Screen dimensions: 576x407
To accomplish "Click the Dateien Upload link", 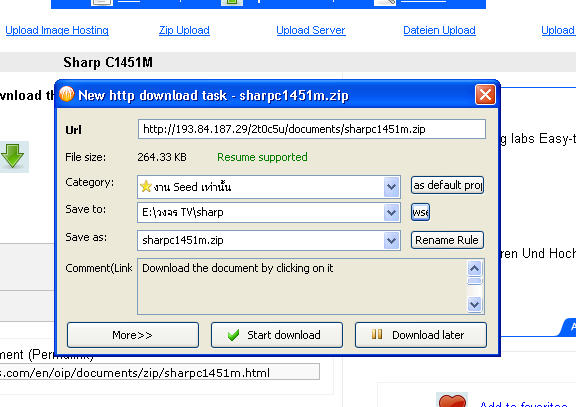I will (439, 30).
